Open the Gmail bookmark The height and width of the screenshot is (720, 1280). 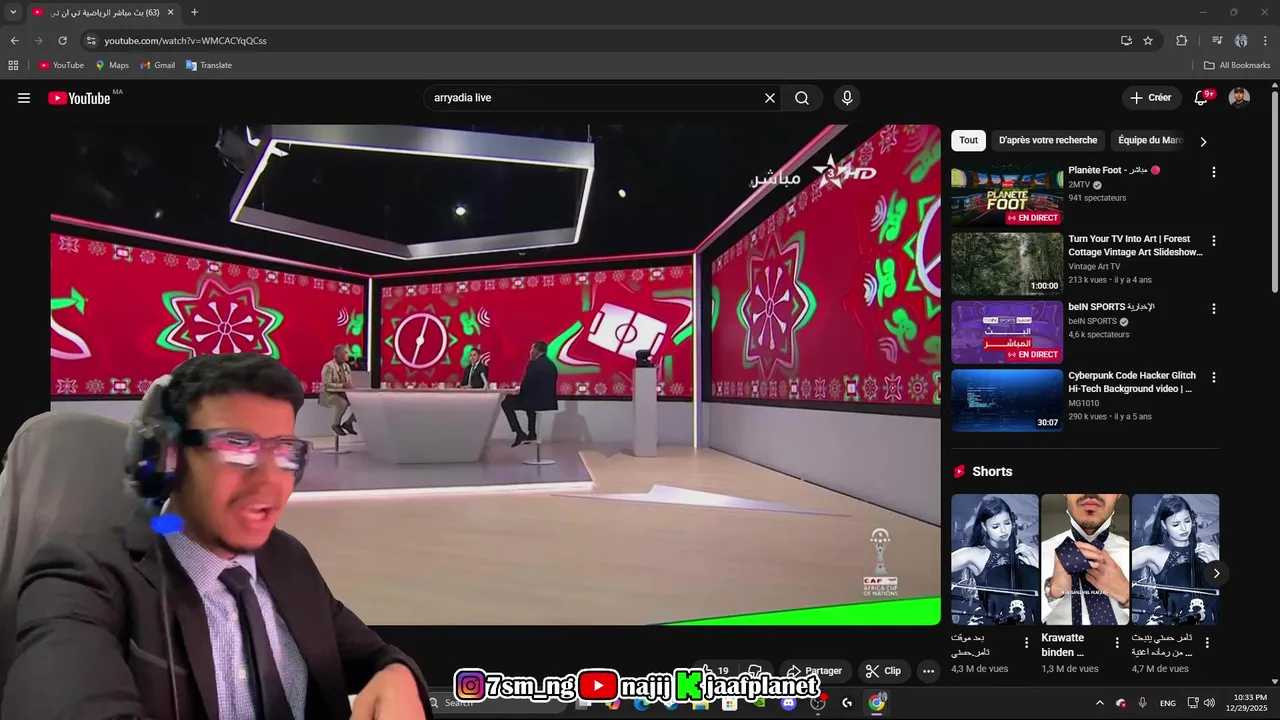(158, 65)
